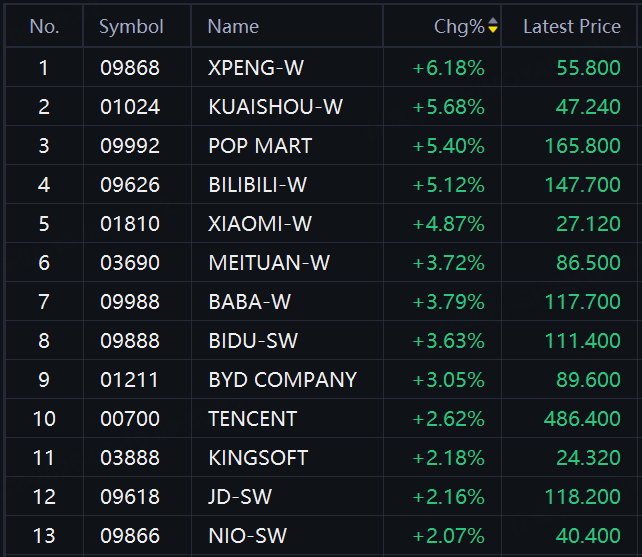Click the +3.63% change value
642x557 pixels.
(x=448, y=341)
